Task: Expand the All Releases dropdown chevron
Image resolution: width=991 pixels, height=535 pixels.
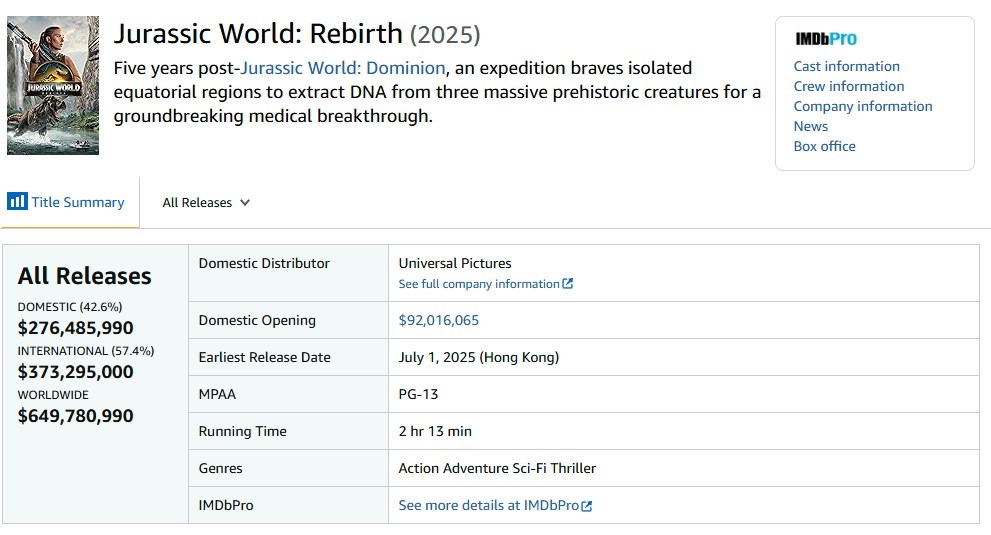Action: pos(245,202)
